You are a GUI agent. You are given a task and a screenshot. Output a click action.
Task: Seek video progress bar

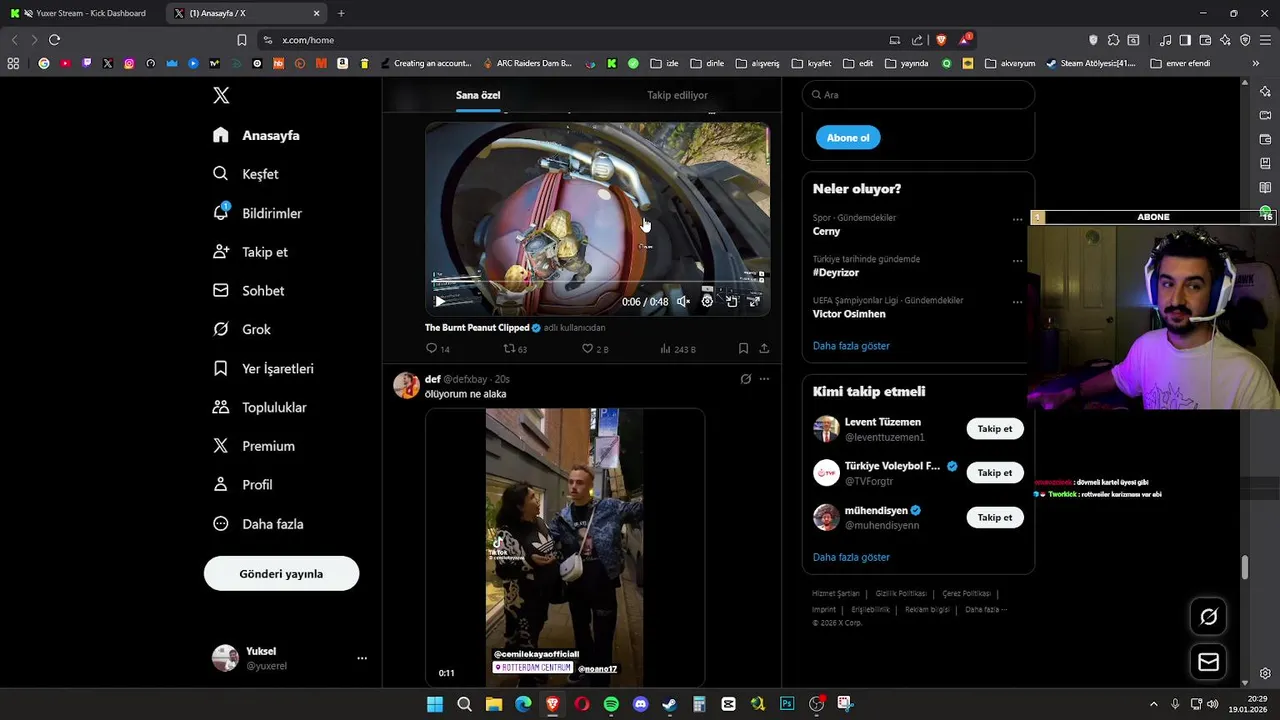point(598,282)
